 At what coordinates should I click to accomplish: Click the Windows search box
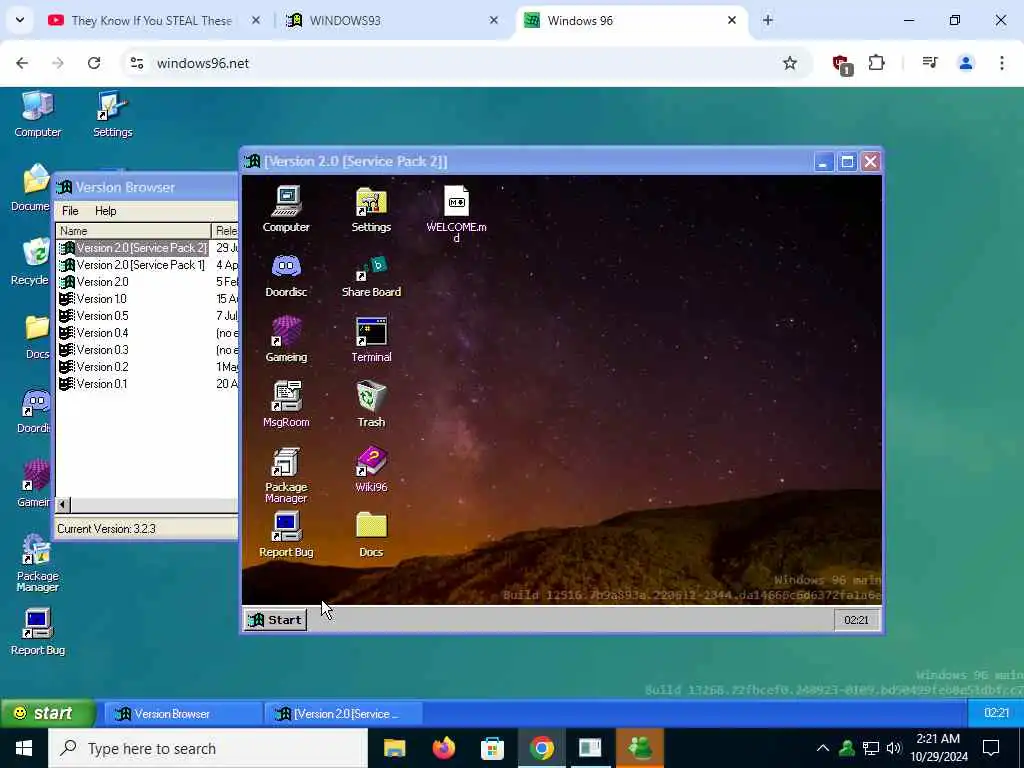tap(208, 748)
